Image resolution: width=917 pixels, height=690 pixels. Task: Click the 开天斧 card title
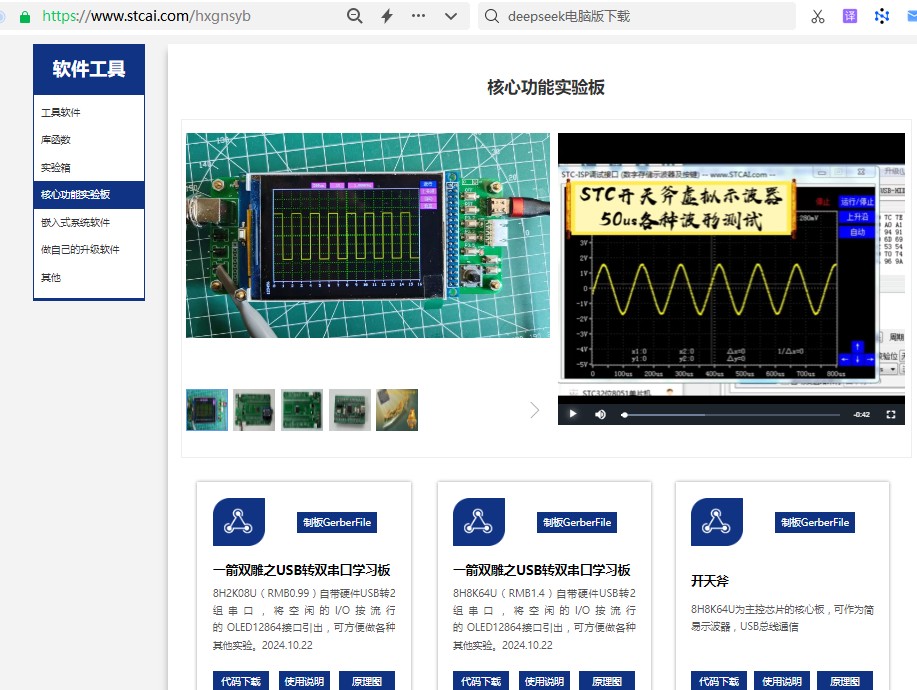click(710, 581)
